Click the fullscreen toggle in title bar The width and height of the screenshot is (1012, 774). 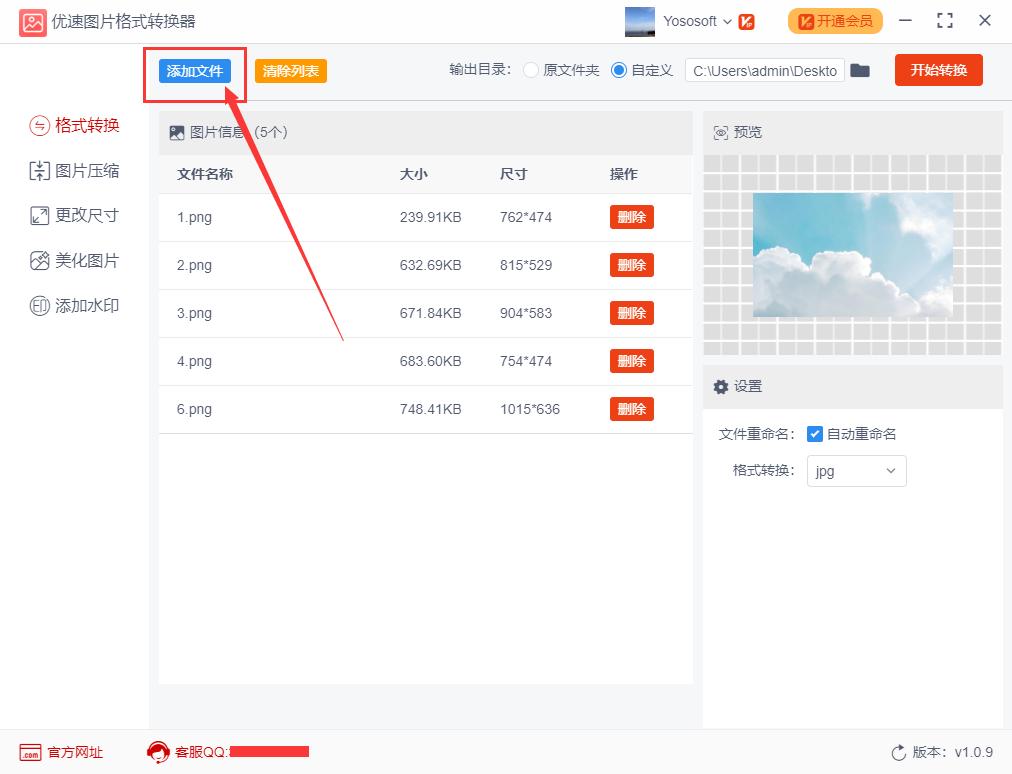click(x=943, y=20)
